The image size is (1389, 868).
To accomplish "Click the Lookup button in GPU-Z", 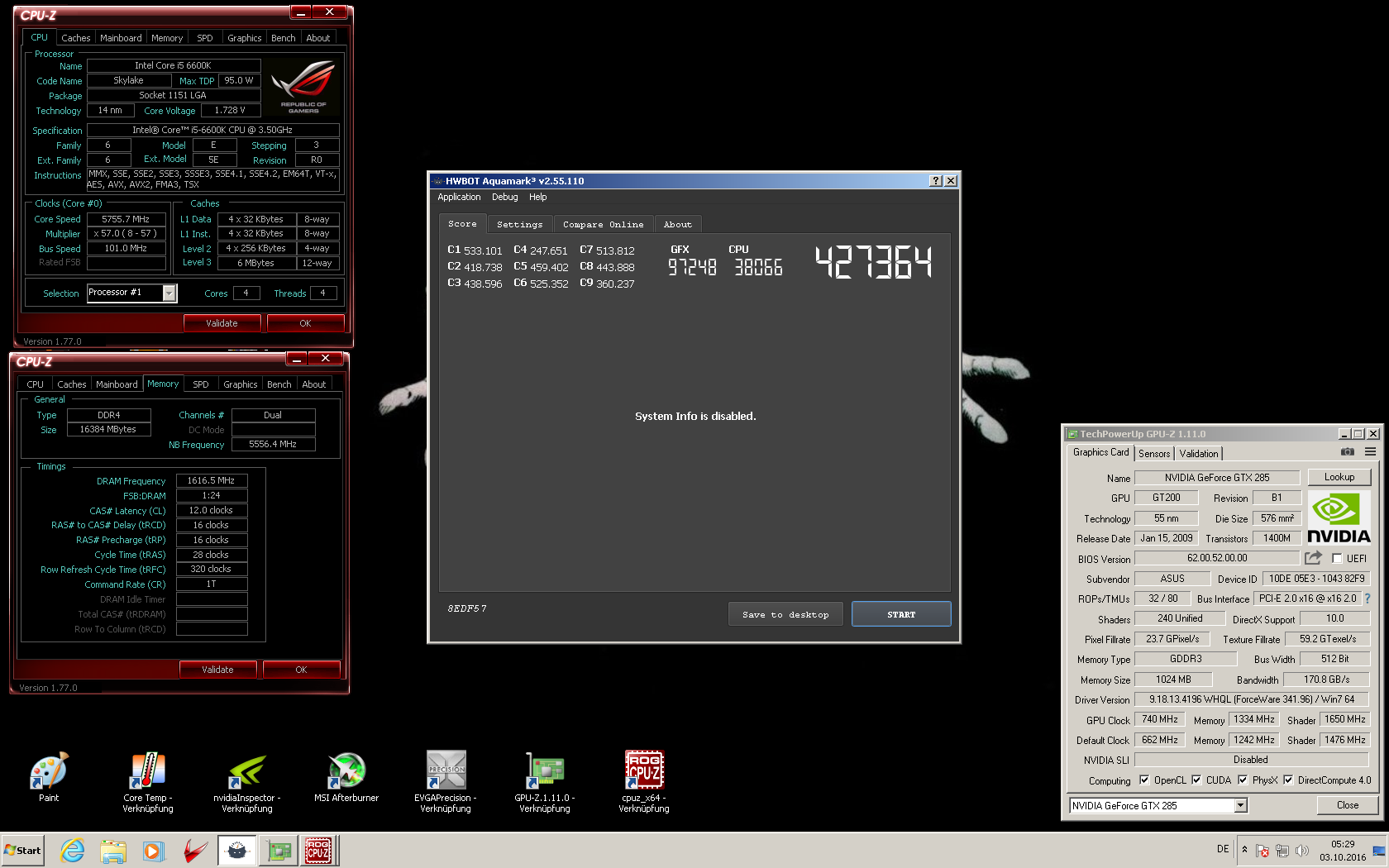I will click(x=1339, y=477).
